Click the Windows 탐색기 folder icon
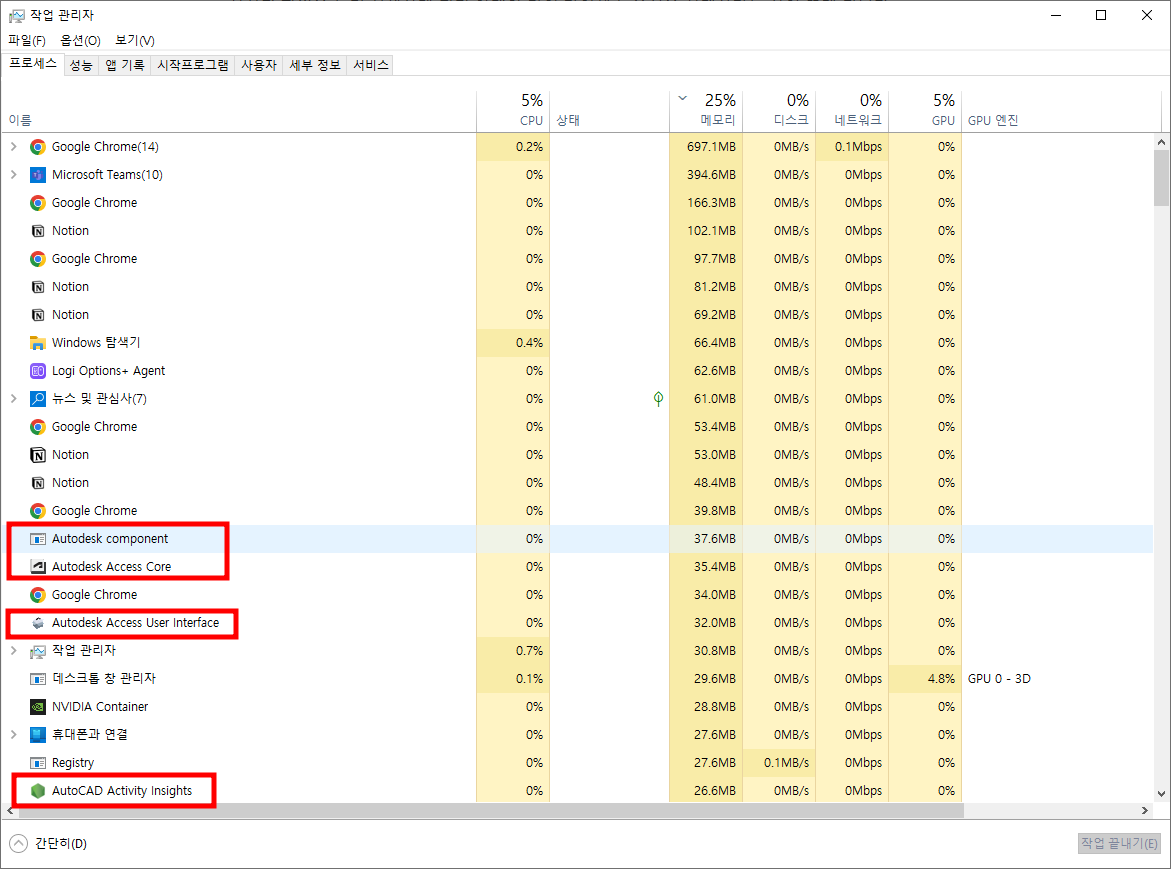Viewport: 1171px width, 869px height. (x=37, y=343)
